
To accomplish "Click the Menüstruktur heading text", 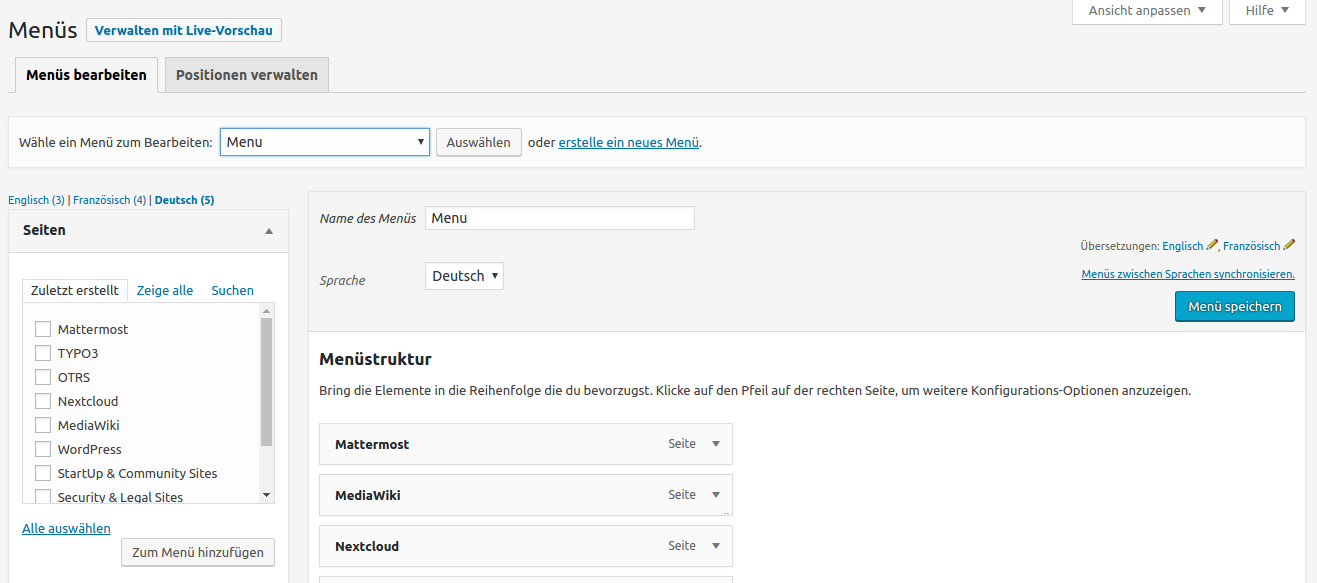I will (375, 359).
